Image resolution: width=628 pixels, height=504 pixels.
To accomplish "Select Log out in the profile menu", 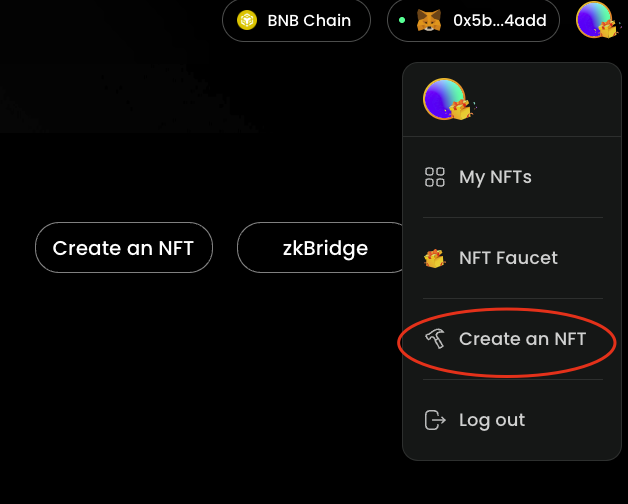I will pyautogui.click(x=491, y=420).
